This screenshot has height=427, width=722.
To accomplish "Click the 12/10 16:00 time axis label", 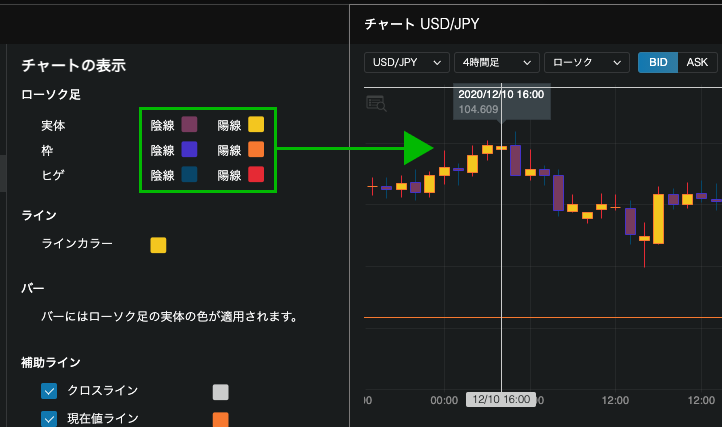I will click(x=500, y=399).
